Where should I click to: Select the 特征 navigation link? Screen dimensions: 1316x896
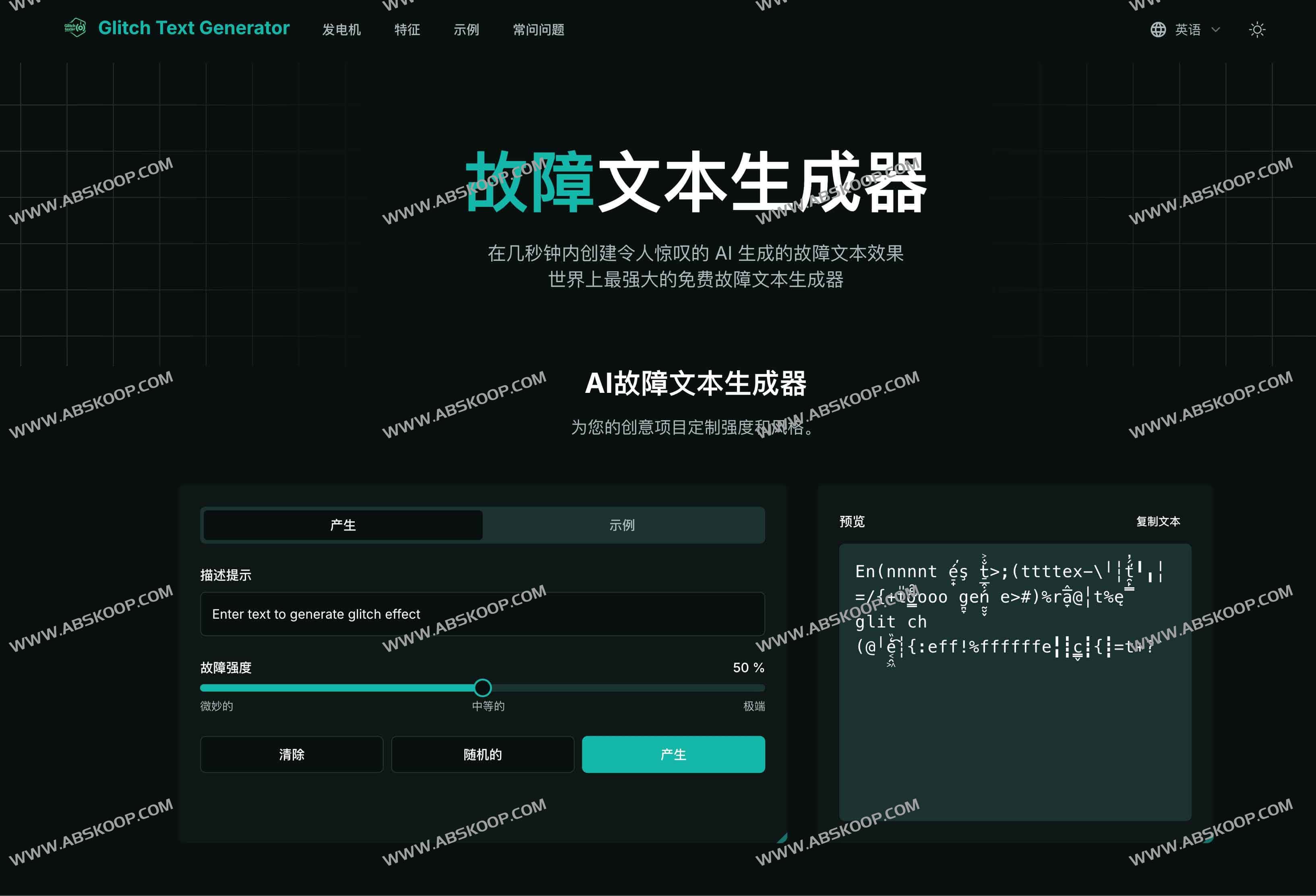point(407,30)
